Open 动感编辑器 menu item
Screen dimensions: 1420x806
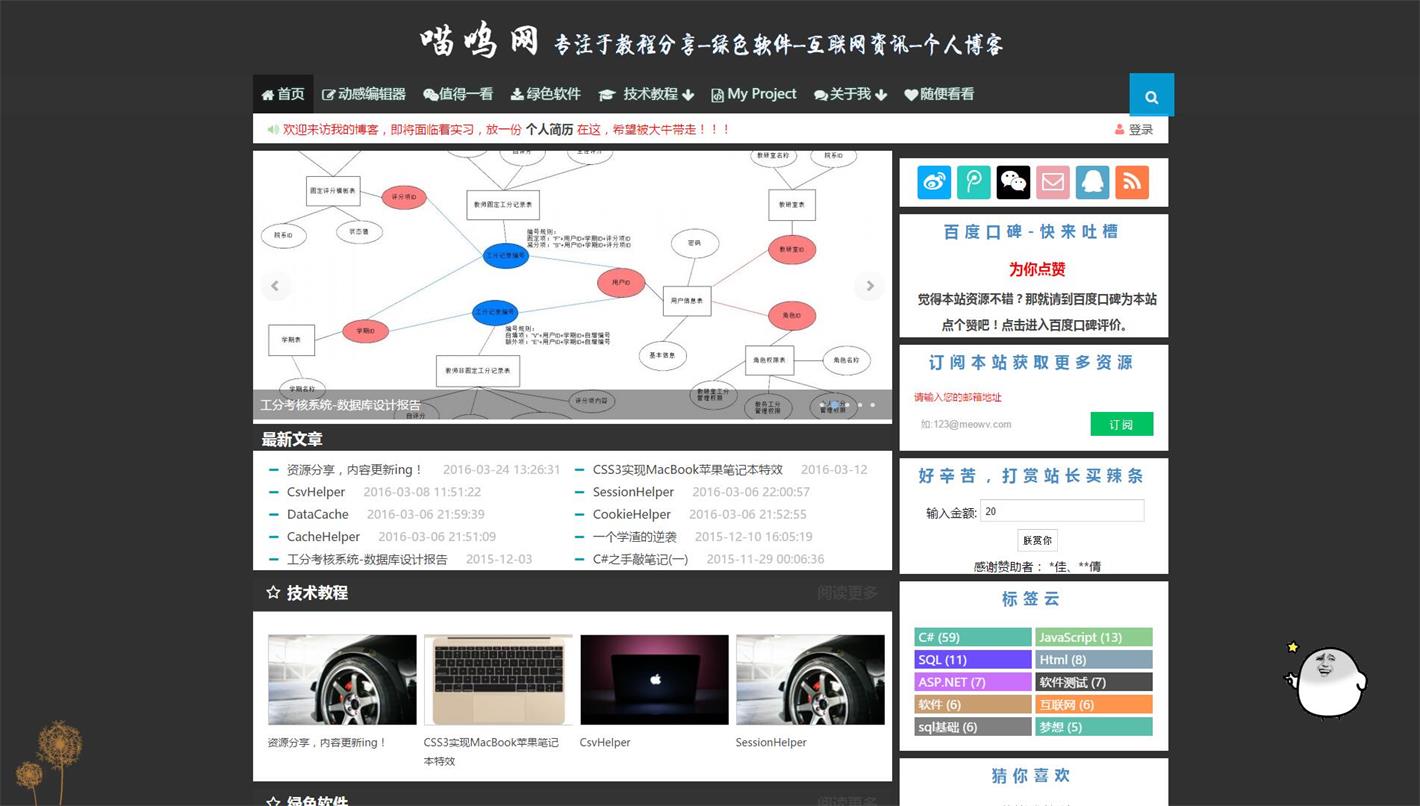click(x=363, y=94)
